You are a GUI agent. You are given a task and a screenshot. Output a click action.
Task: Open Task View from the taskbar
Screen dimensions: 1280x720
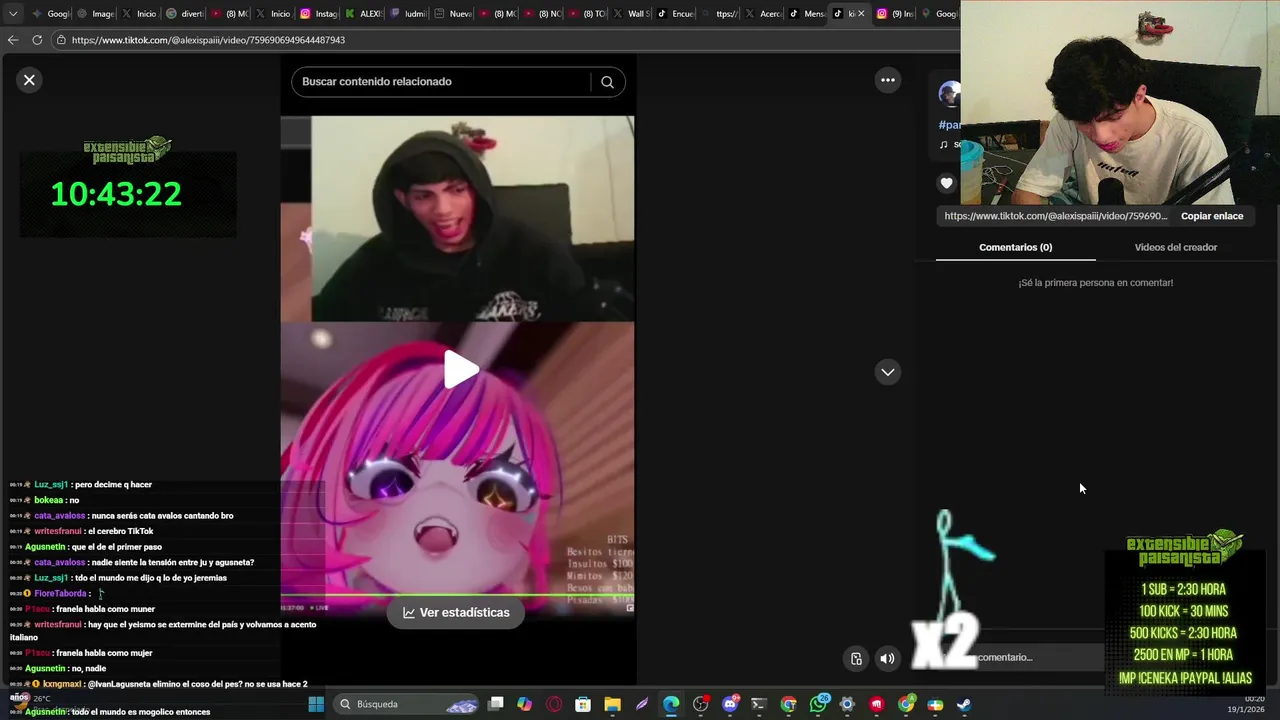click(x=495, y=704)
